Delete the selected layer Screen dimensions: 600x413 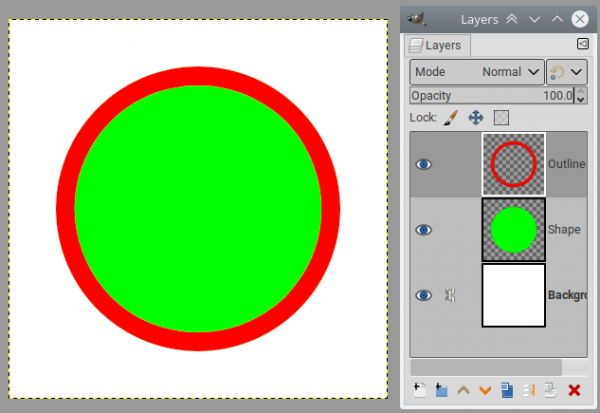pos(574,390)
